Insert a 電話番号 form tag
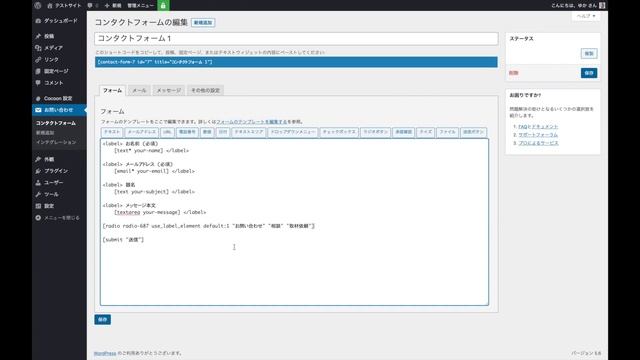This screenshot has width=640, height=360. (187, 132)
